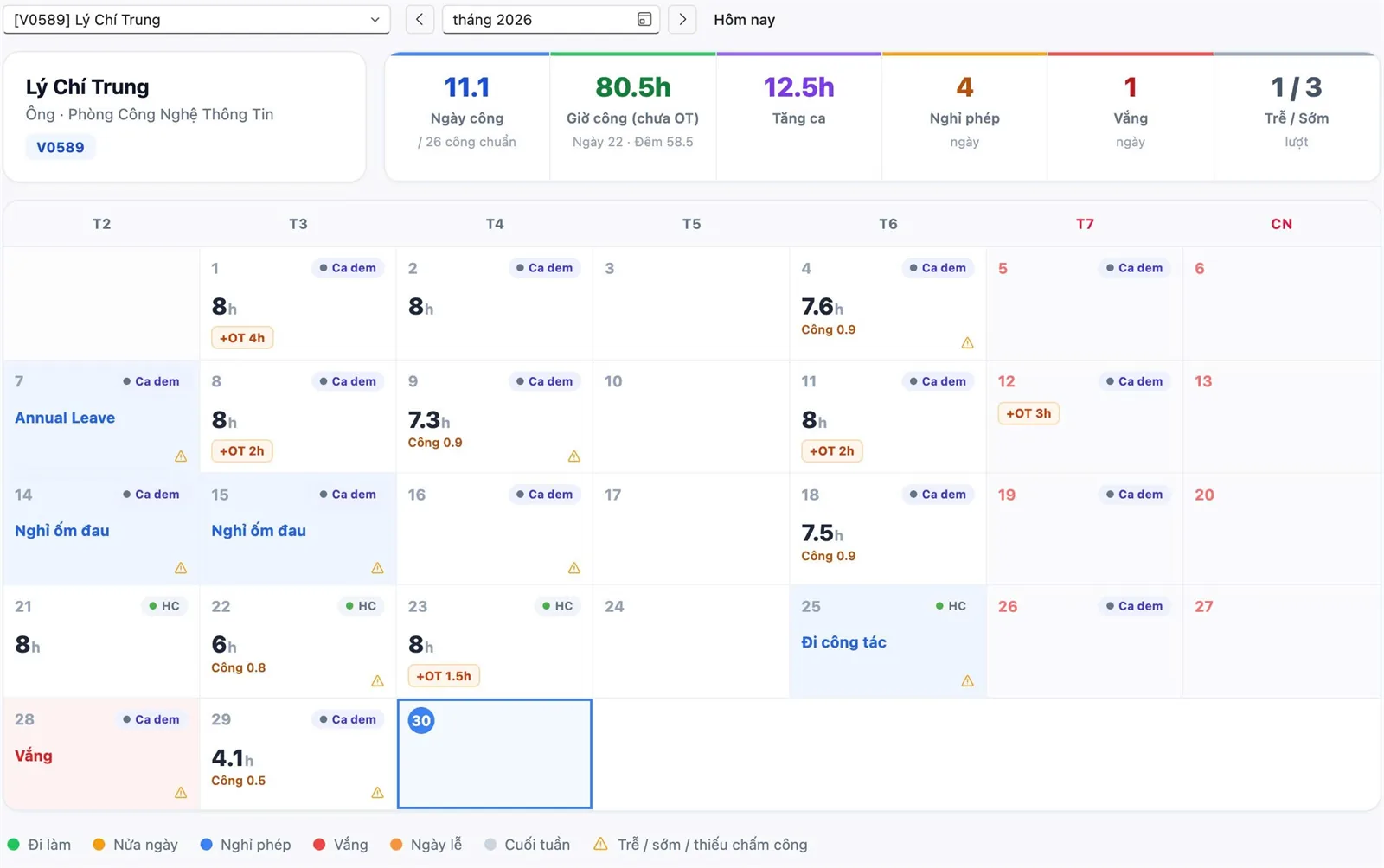Click the HC shift tag on day 21
1384x868 pixels.
tap(164, 606)
